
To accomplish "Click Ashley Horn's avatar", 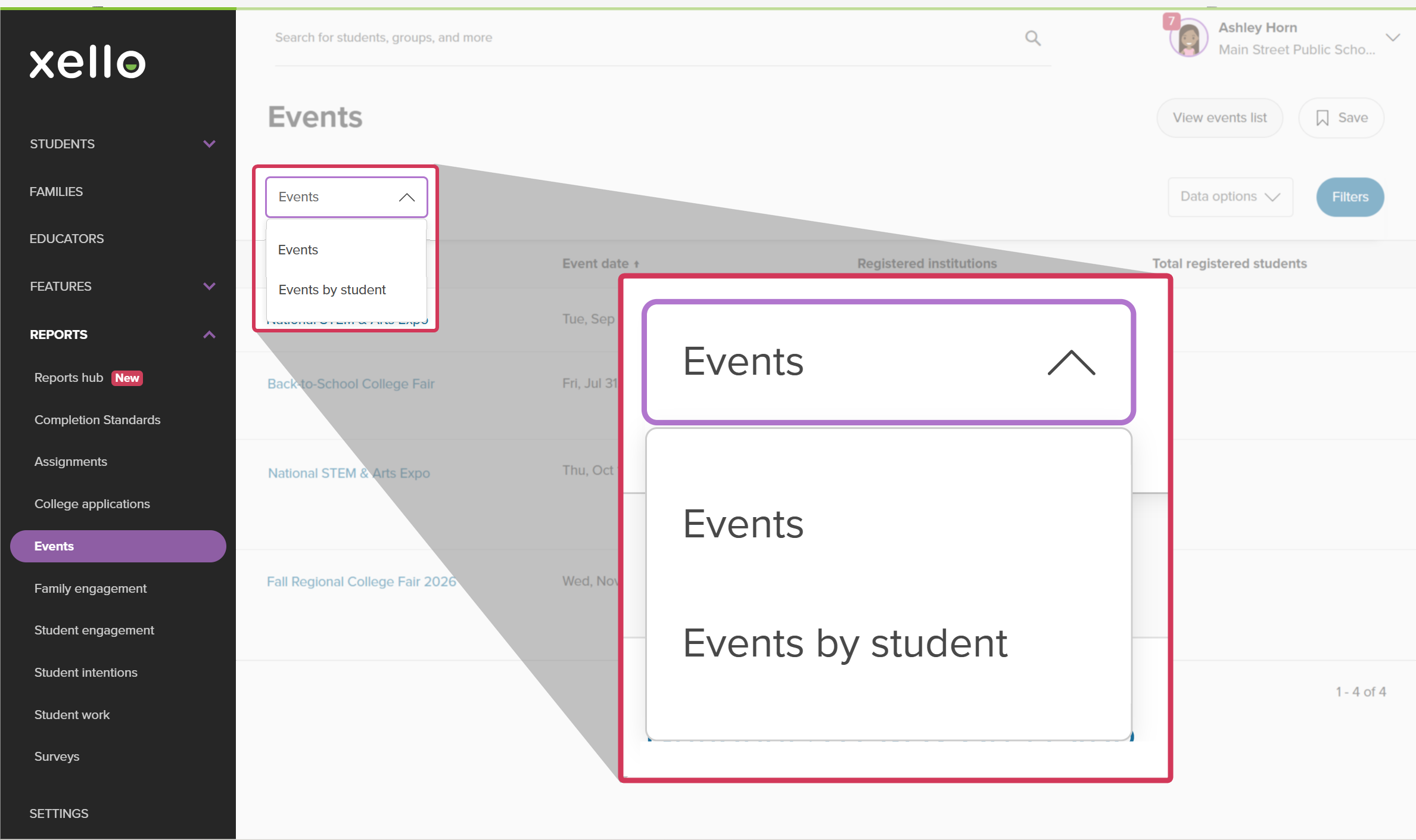I will point(1188,39).
